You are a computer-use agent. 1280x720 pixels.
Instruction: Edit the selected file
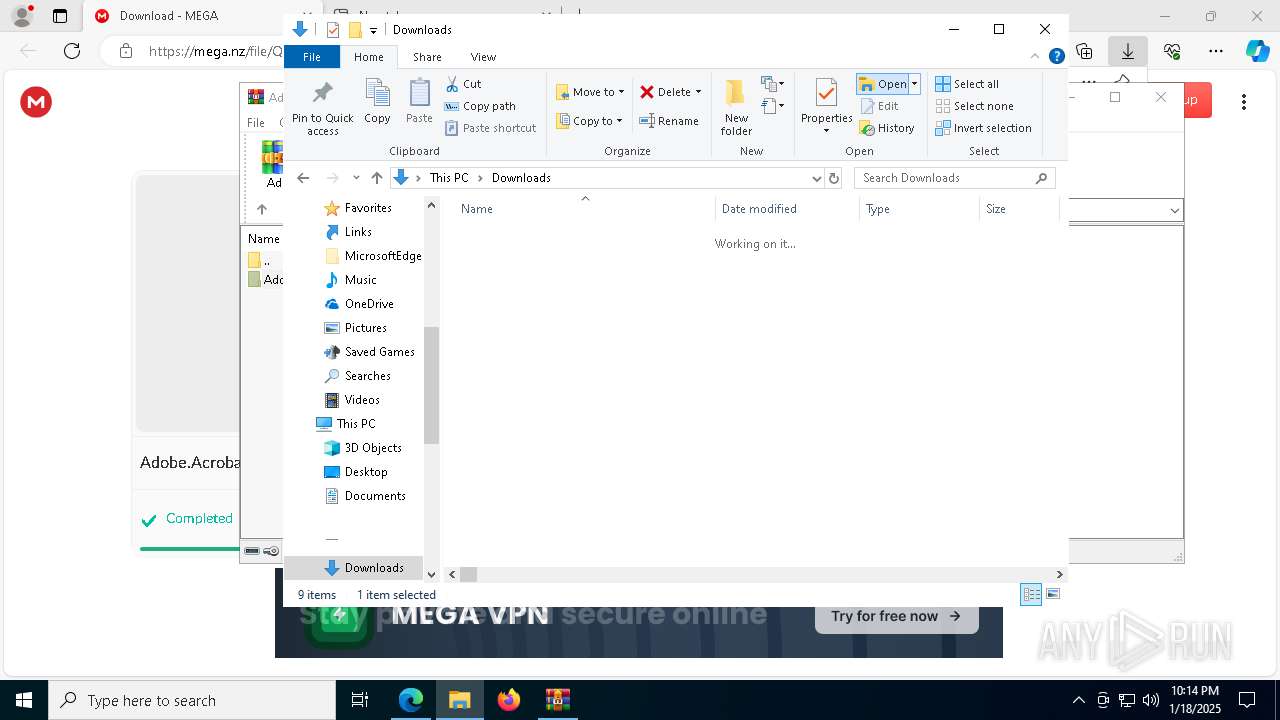879,106
